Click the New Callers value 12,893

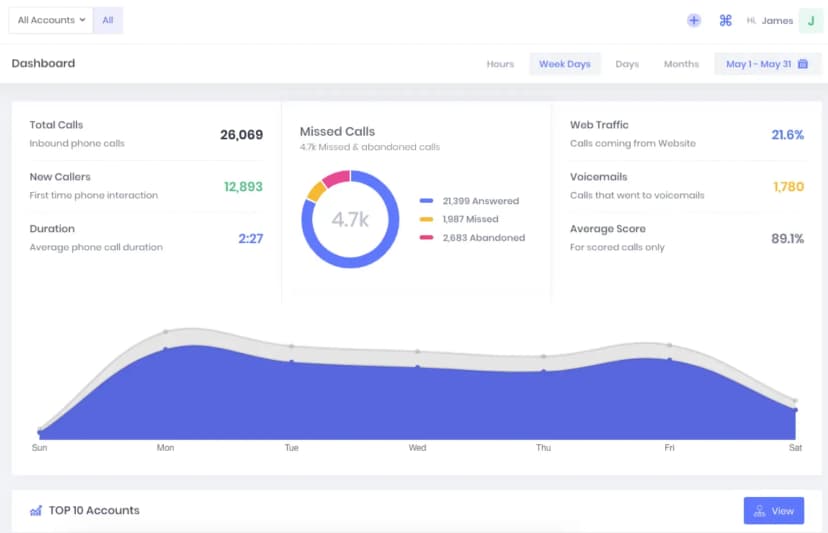tap(243, 186)
